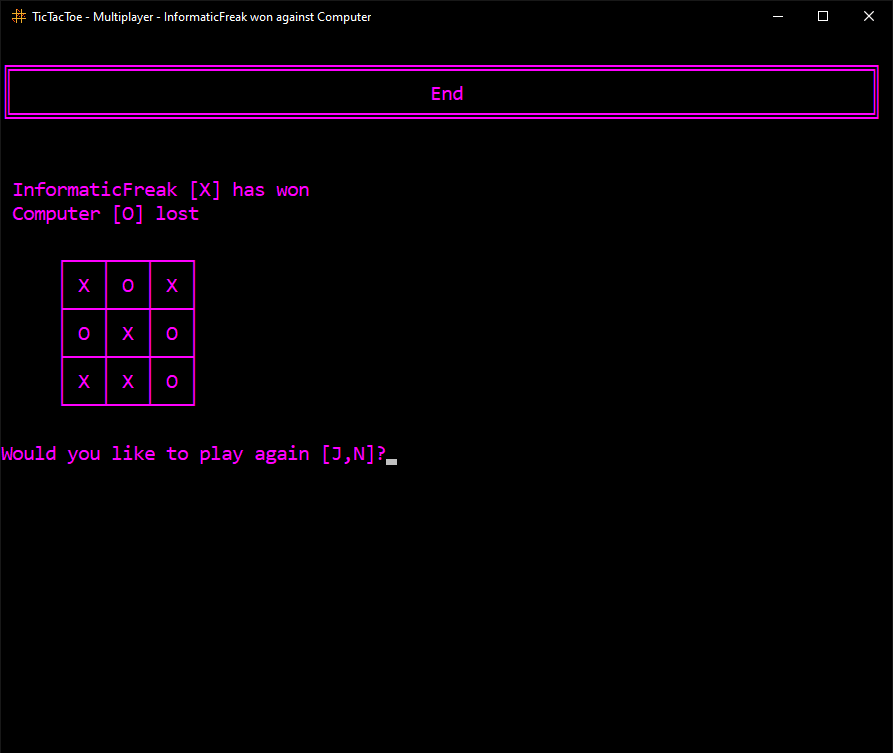This screenshot has width=893, height=753.
Task: Click the middle-right O cell of board
Action: pos(172,333)
